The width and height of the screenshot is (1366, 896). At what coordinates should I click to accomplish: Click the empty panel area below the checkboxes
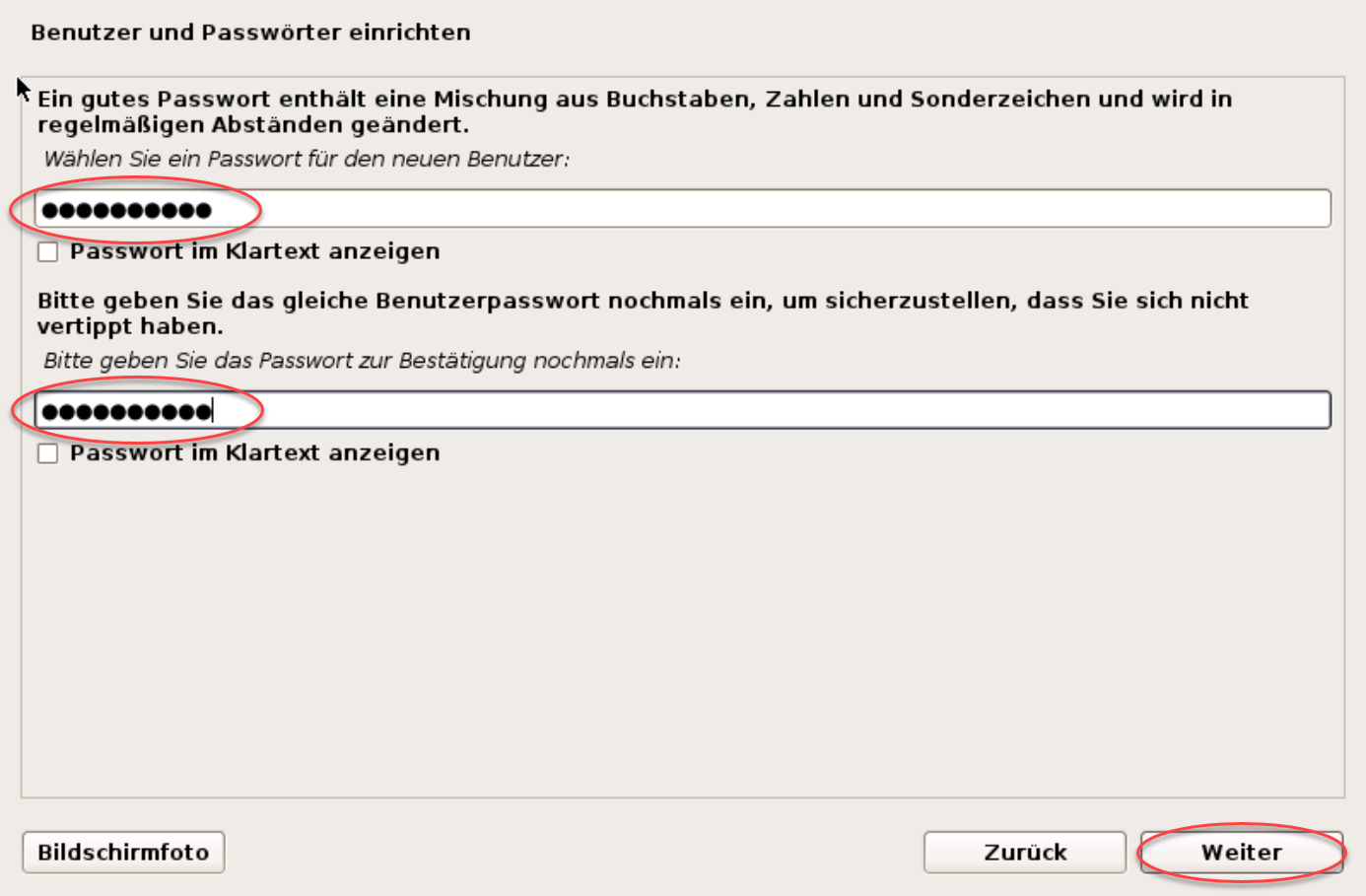coord(683,631)
